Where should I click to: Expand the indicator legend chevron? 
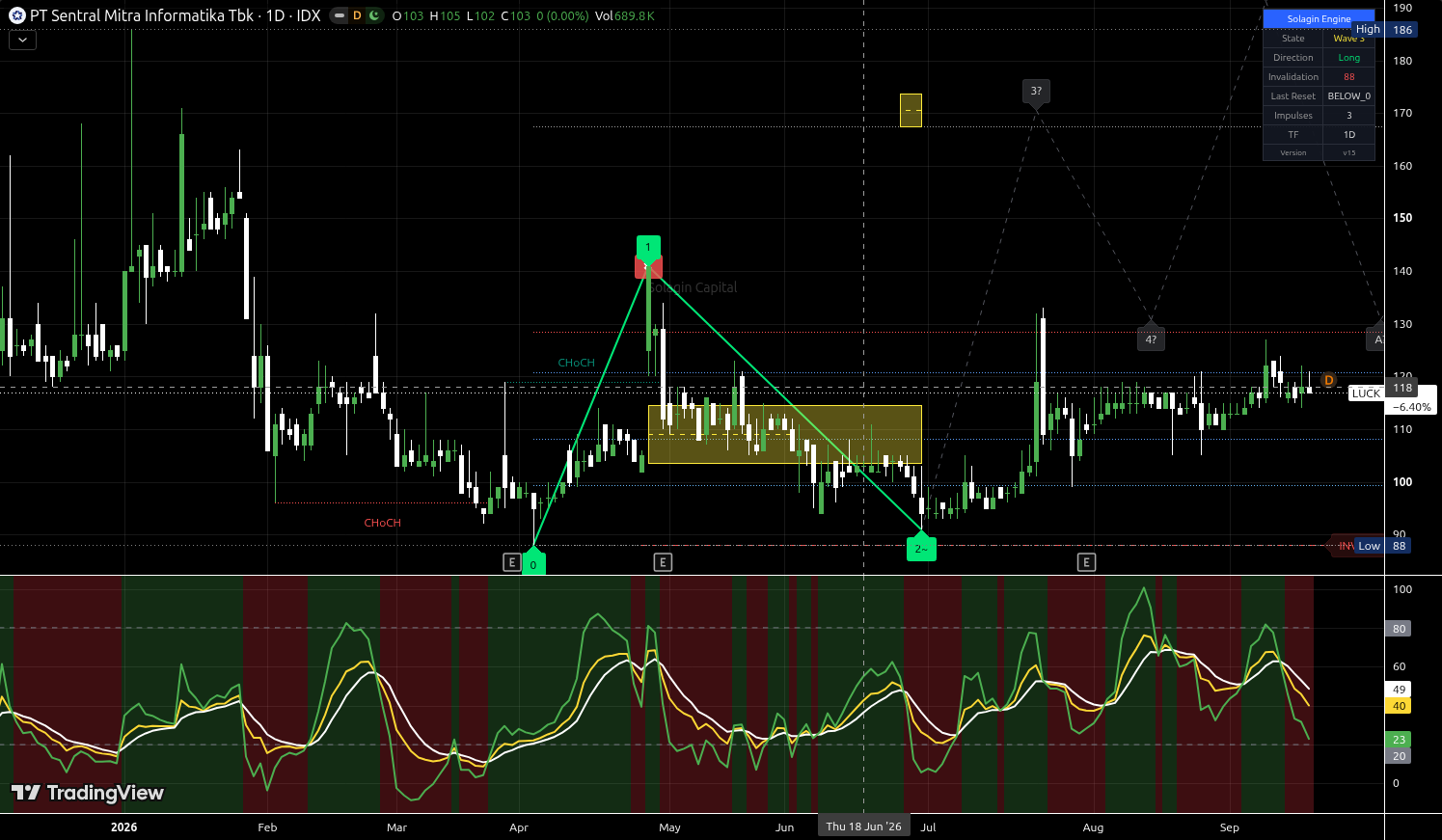pyautogui.click(x=22, y=40)
